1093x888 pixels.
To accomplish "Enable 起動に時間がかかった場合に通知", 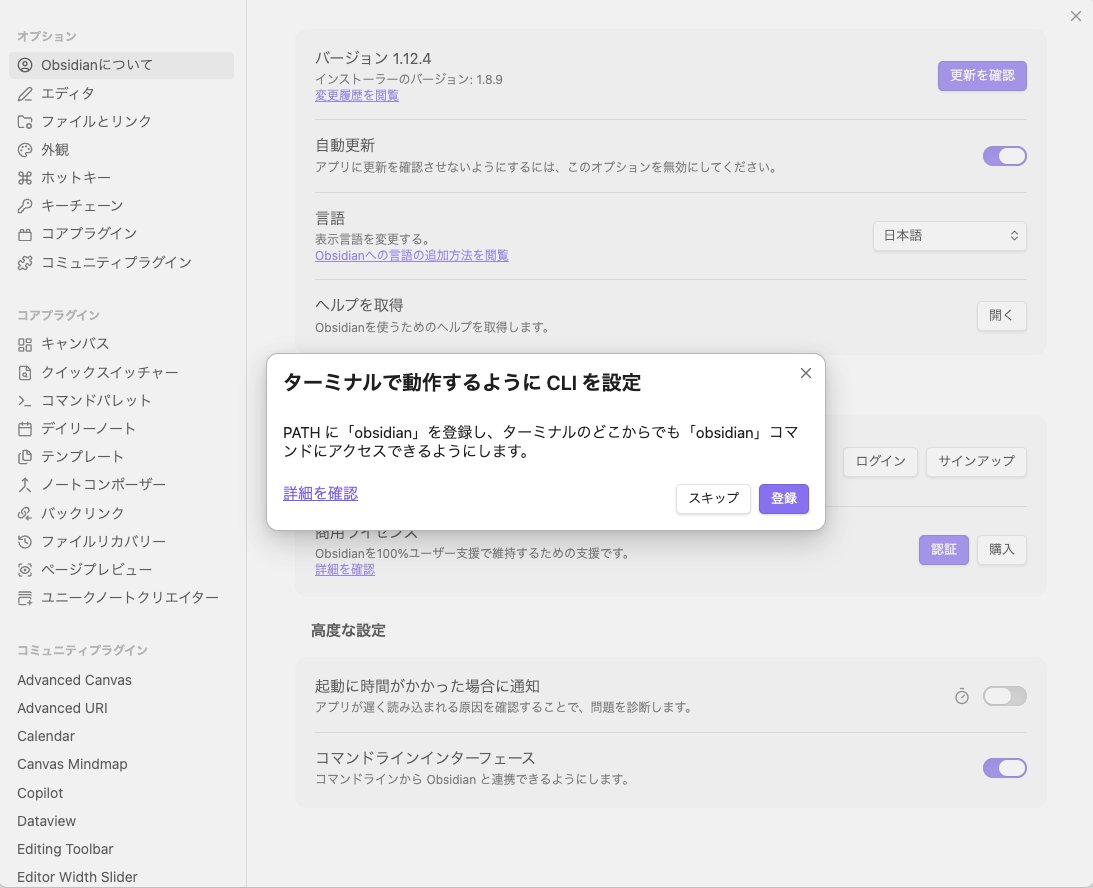I will 1004,696.
